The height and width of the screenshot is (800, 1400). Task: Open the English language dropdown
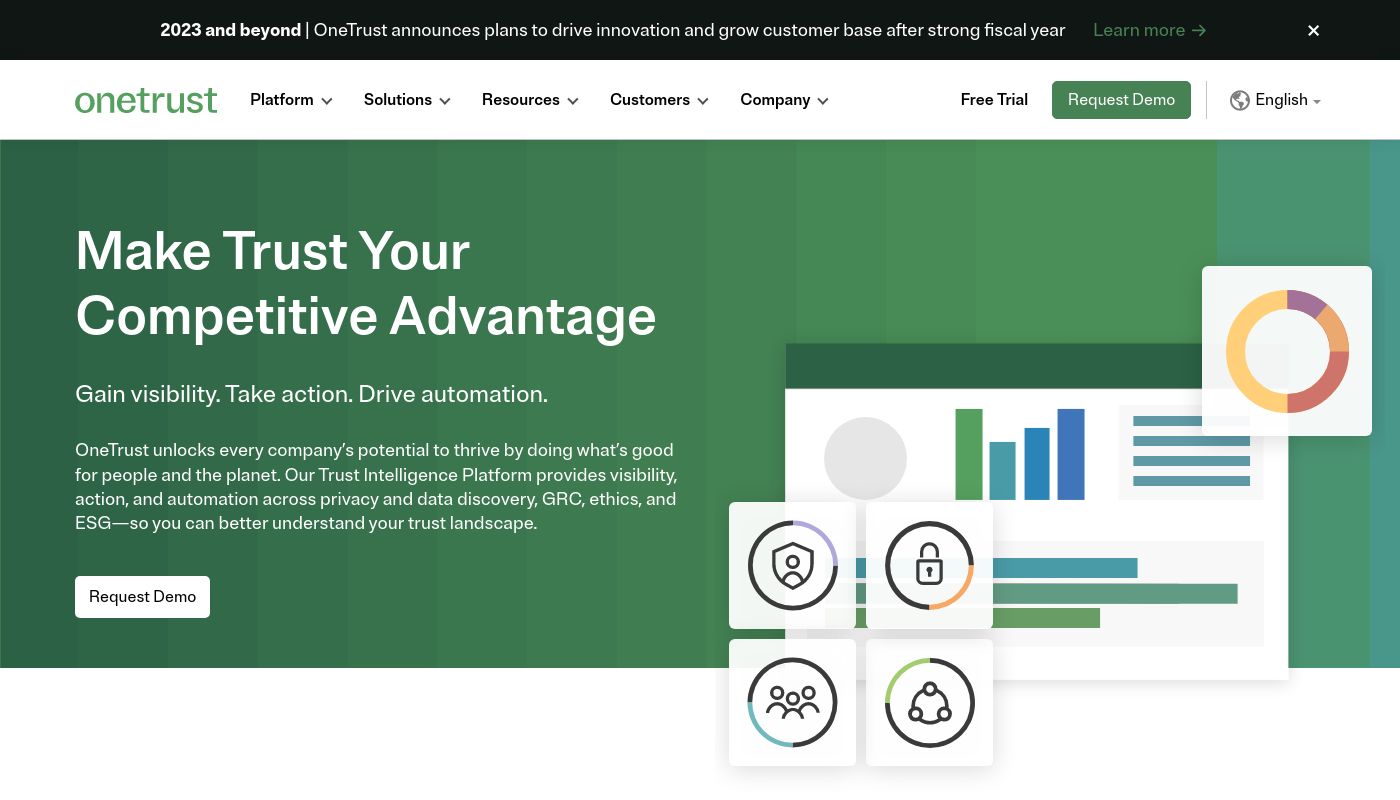coord(1275,100)
